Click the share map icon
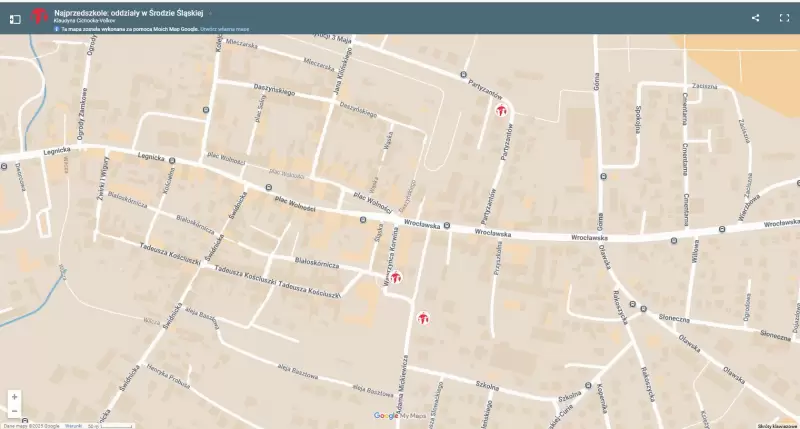This screenshot has width=800, height=429. tap(755, 18)
